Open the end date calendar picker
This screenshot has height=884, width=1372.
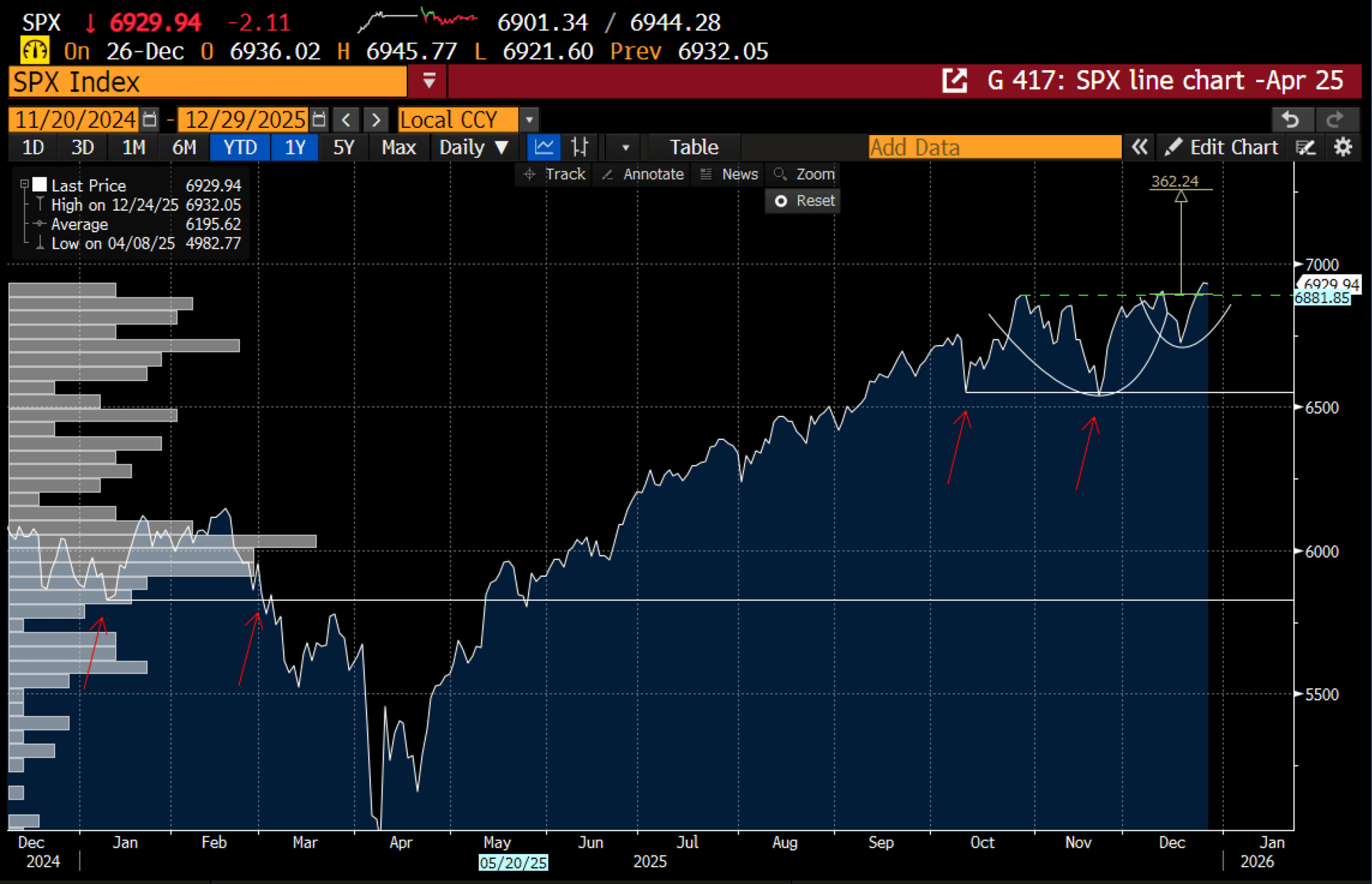pyautogui.click(x=319, y=119)
